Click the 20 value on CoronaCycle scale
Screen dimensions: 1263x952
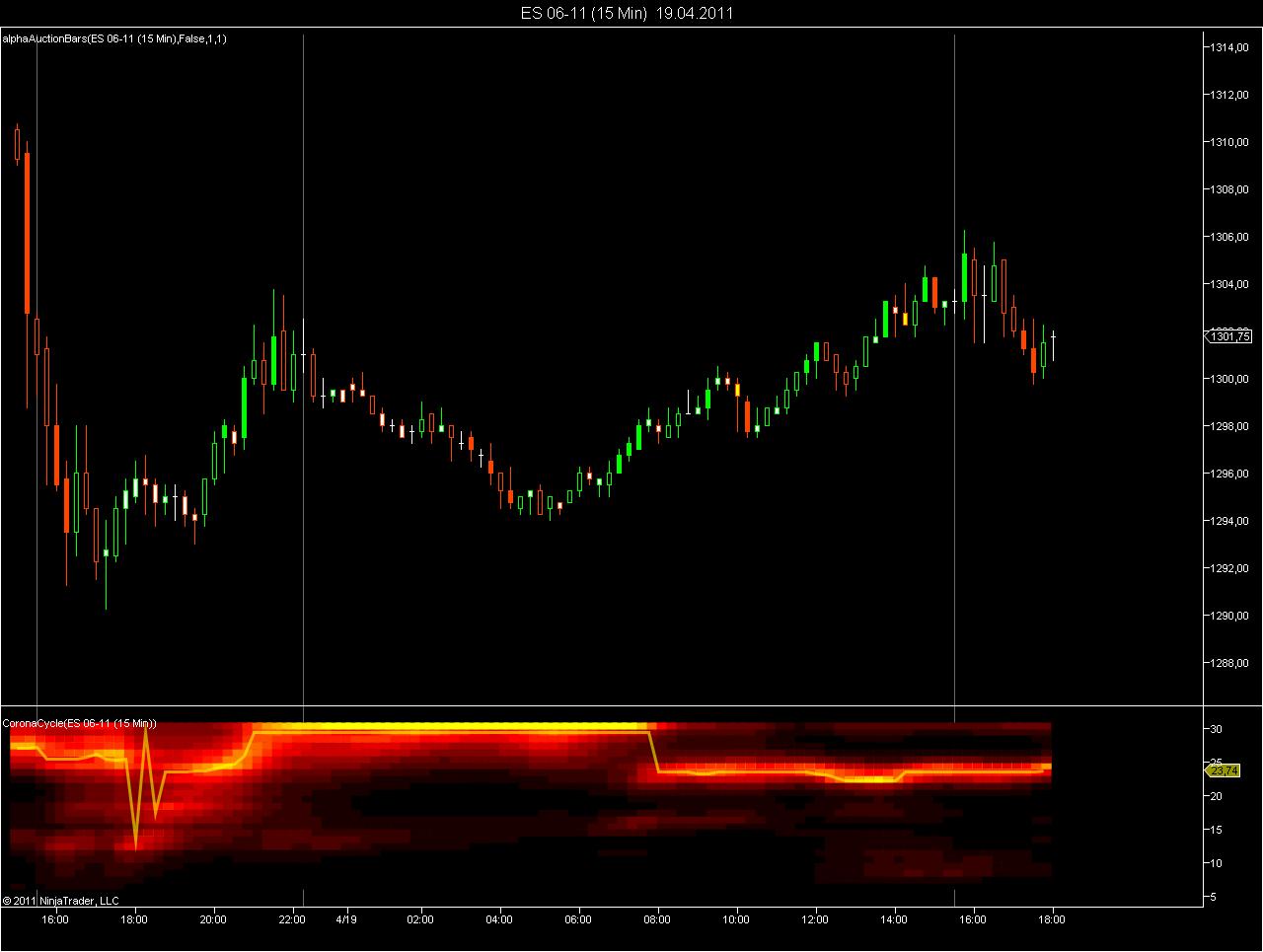click(x=1218, y=796)
